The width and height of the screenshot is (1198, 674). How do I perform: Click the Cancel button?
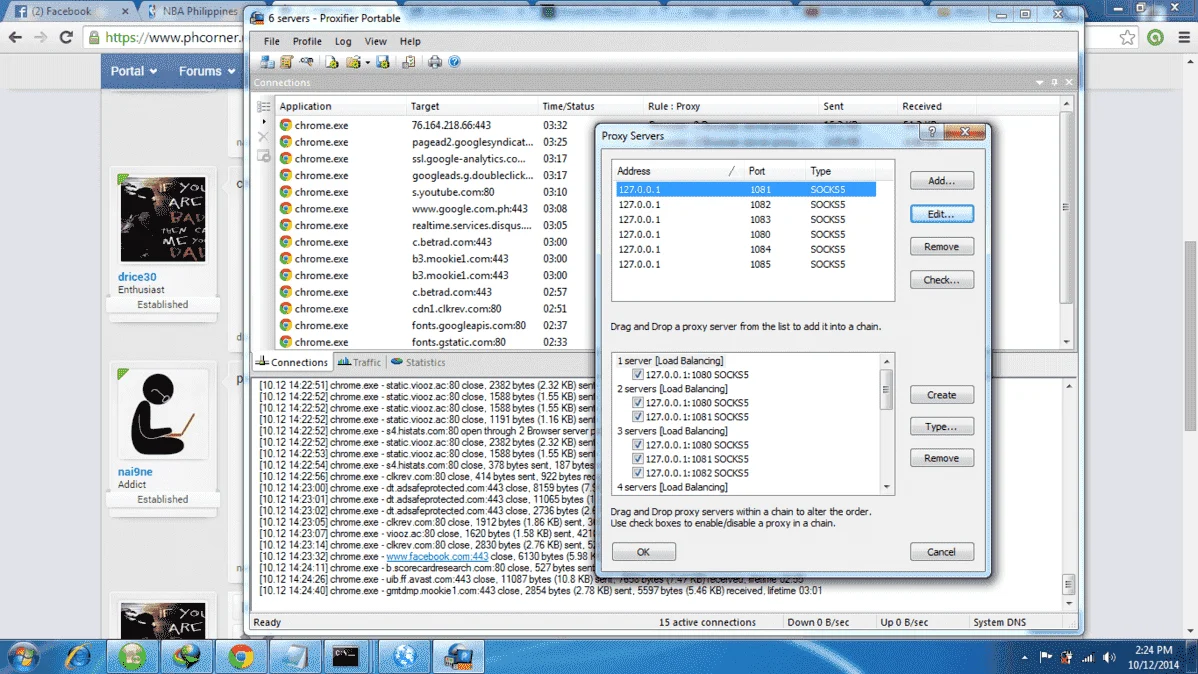tap(941, 552)
